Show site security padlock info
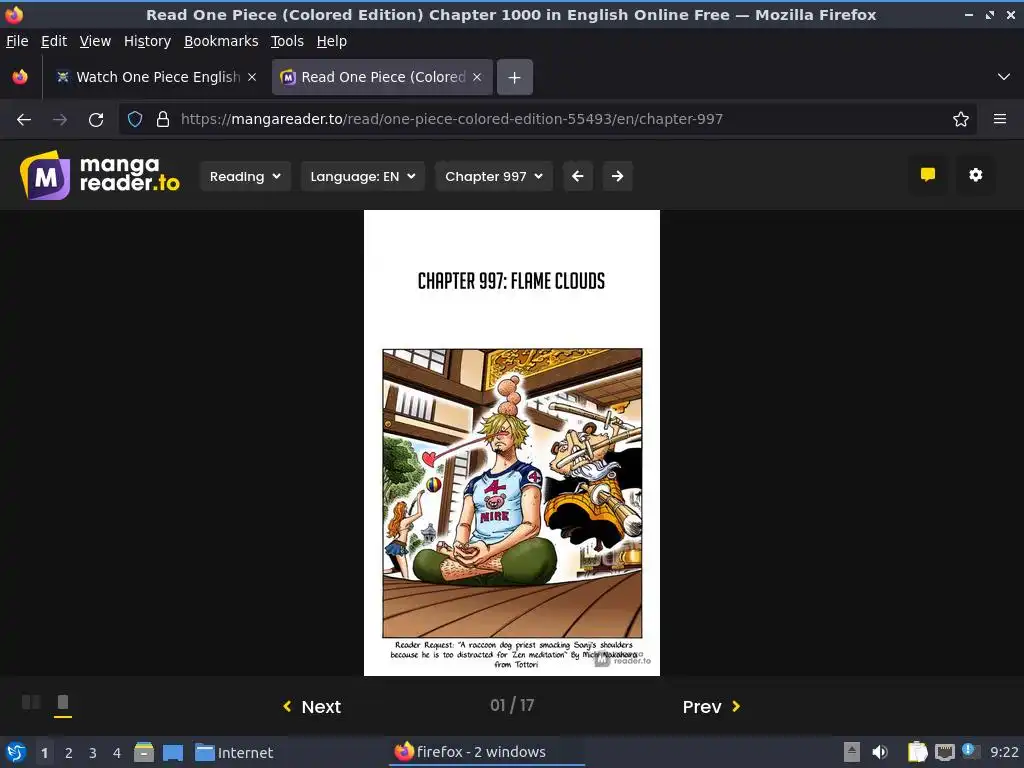Viewport: 1024px width, 768px height. 163,120
